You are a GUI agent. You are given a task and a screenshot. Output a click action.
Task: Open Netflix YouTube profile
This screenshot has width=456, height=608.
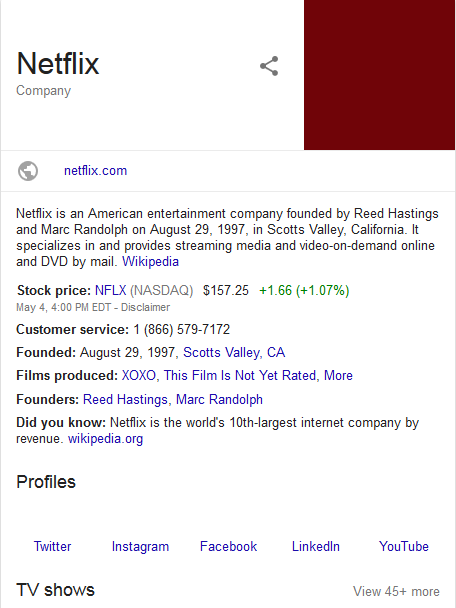404,546
